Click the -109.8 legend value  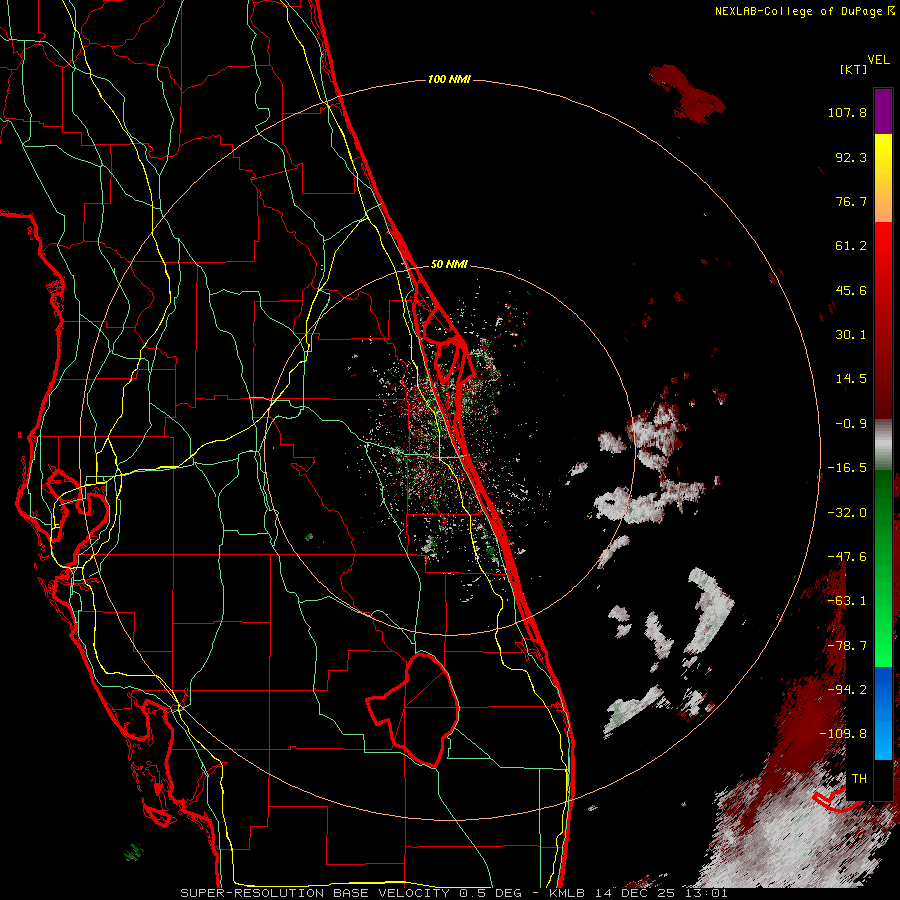pyautogui.click(x=843, y=734)
